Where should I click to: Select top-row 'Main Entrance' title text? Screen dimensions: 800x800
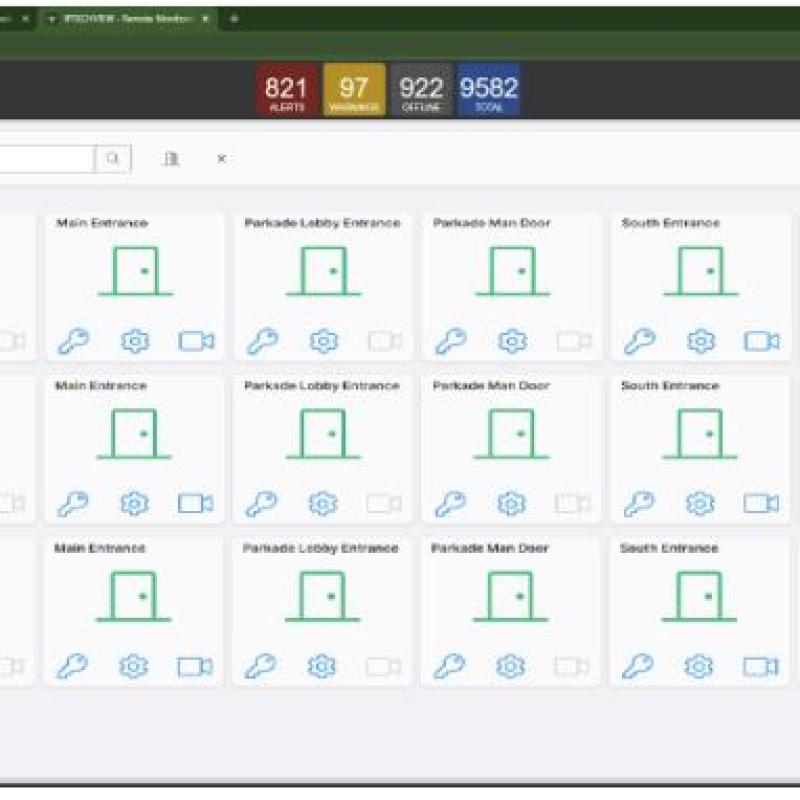pyautogui.click(x=102, y=223)
